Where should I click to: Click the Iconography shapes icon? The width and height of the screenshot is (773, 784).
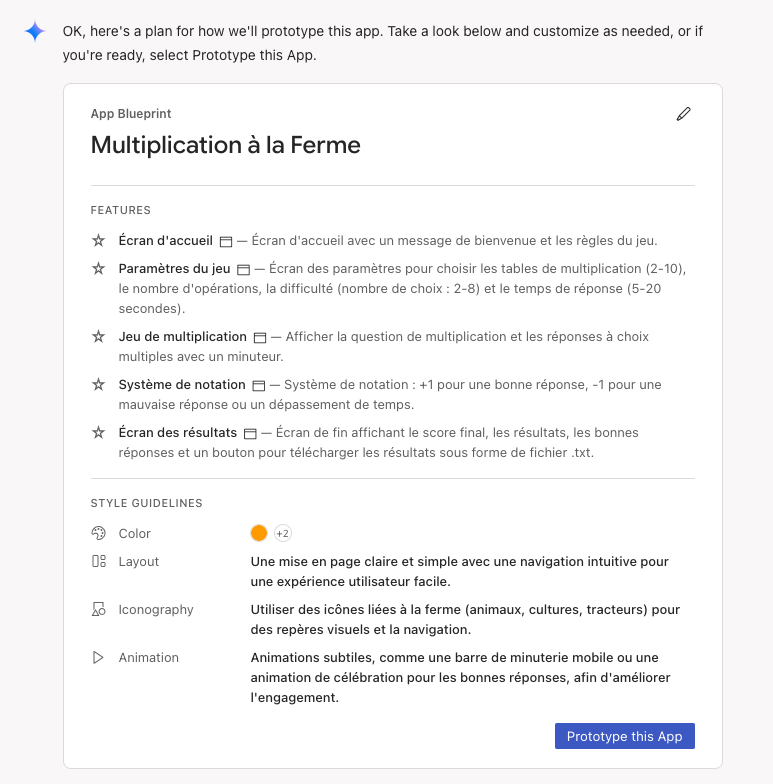(x=98, y=609)
